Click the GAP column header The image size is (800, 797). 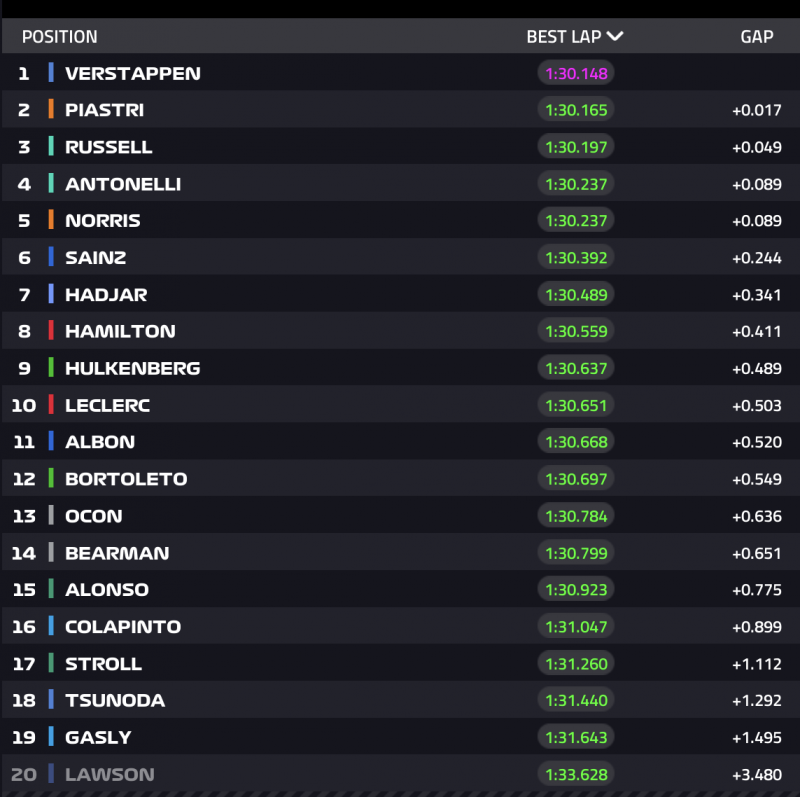(x=756, y=37)
